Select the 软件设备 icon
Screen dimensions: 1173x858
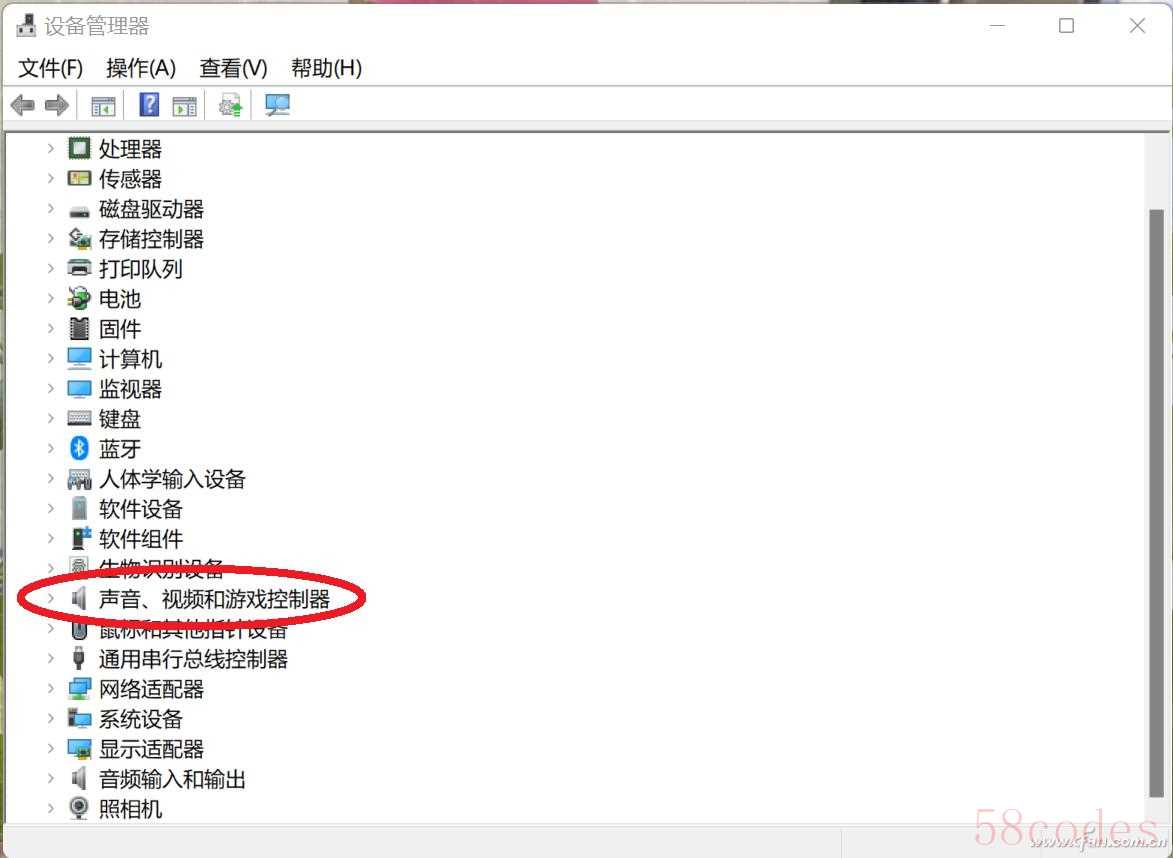pyautogui.click(x=79, y=508)
